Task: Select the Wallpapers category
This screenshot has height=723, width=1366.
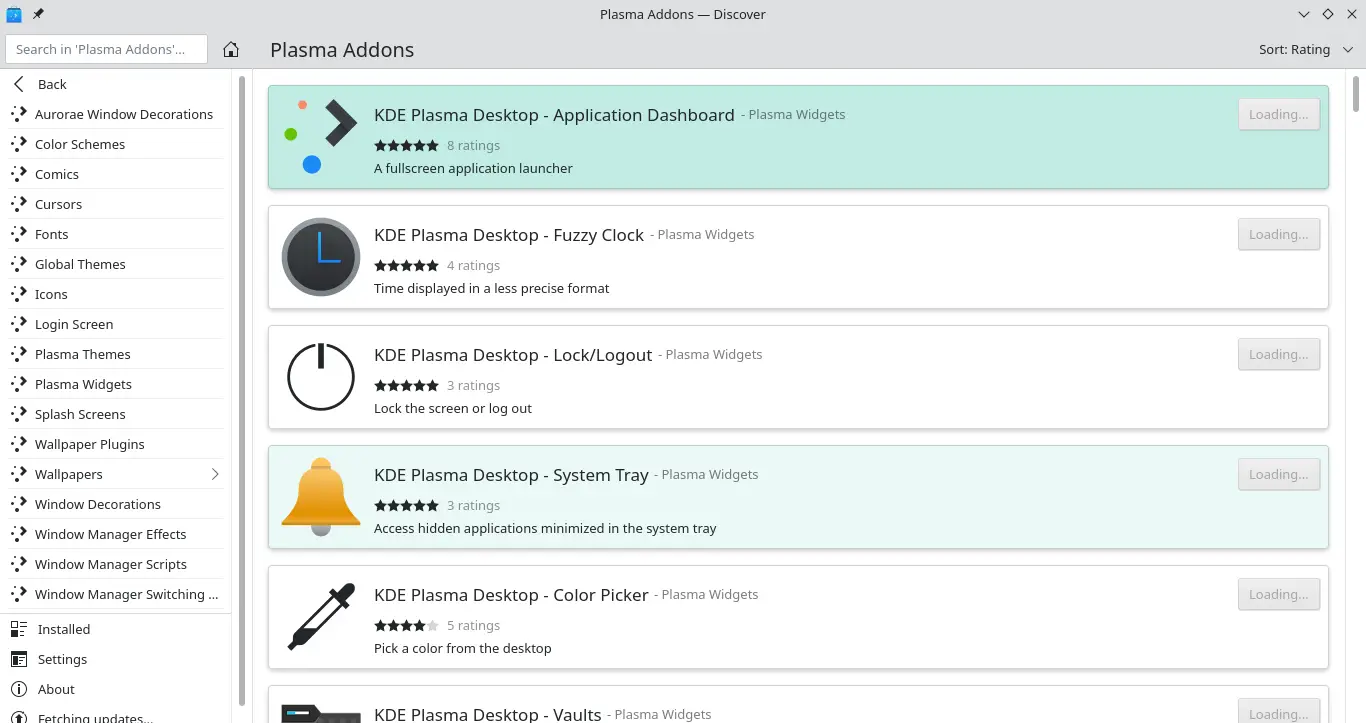Action: (116, 474)
